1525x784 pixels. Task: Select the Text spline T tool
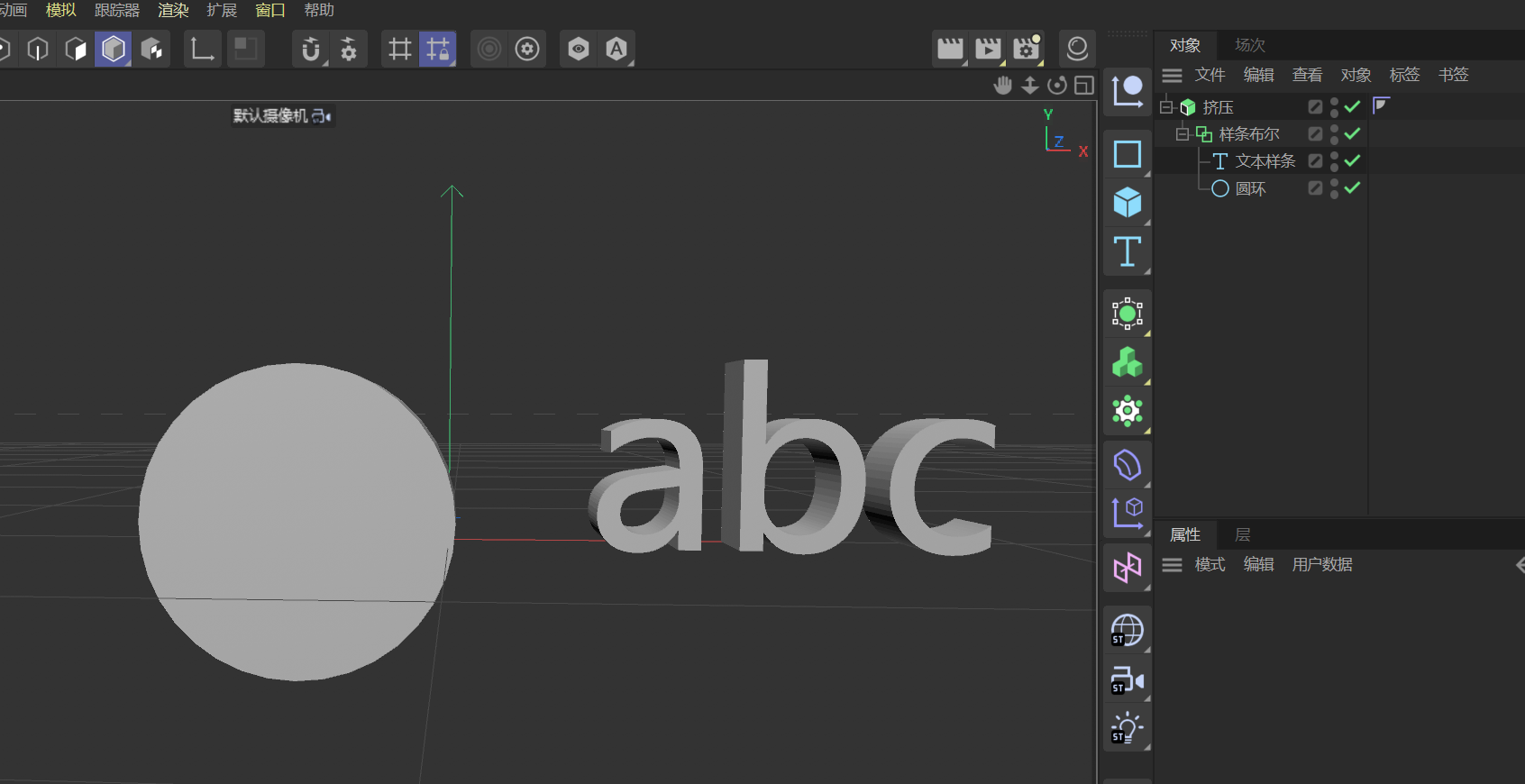[1127, 251]
